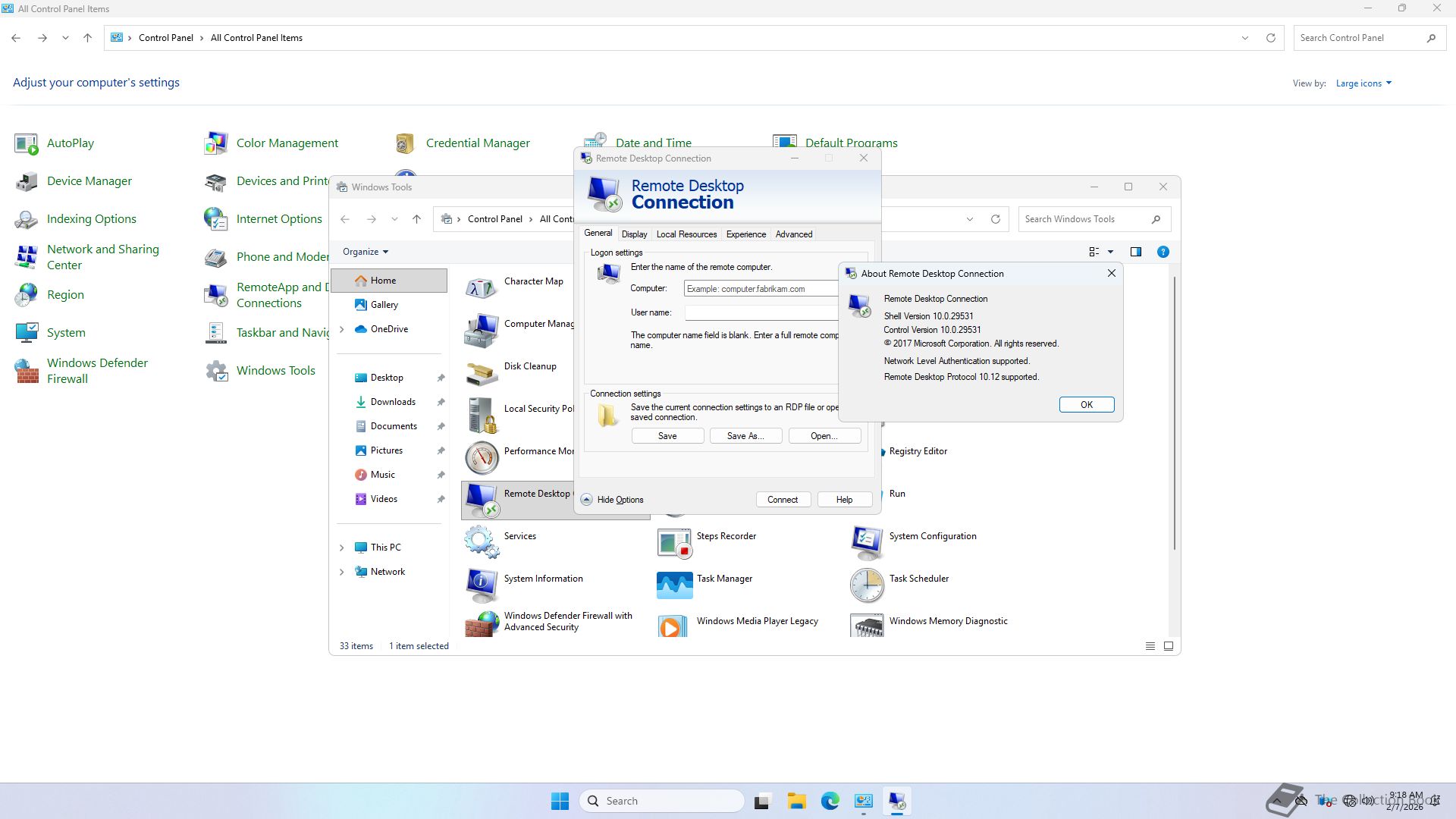Image resolution: width=1456 pixels, height=819 pixels.
Task: Open the Services gear icon
Action: (482, 541)
